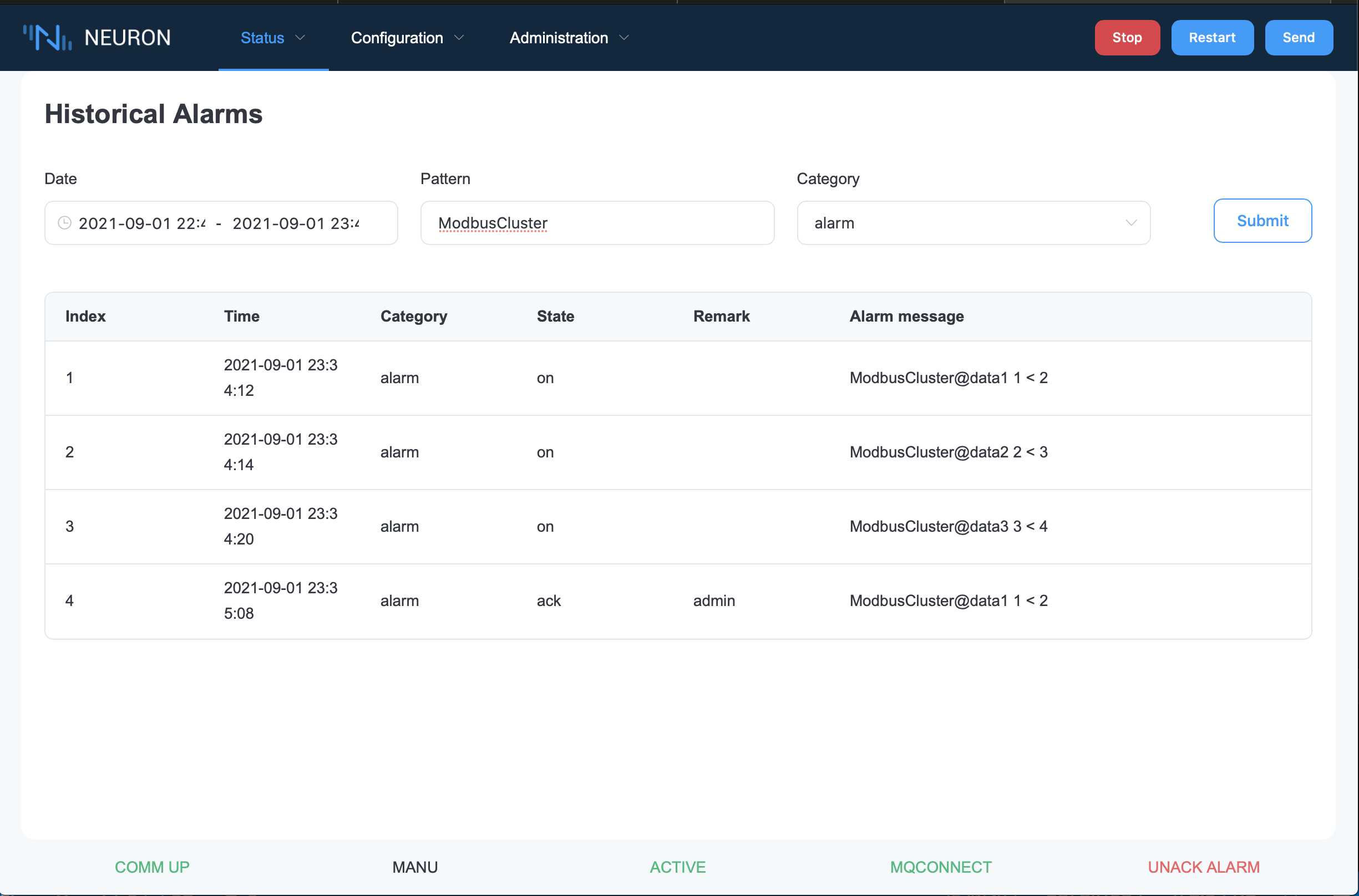The height and width of the screenshot is (896, 1359).
Task: Click the Alarm message column header
Action: click(907, 316)
